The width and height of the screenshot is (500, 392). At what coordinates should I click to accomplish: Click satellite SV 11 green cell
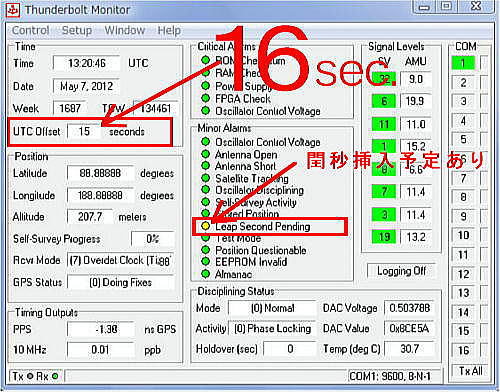pyautogui.click(x=384, y=124)
